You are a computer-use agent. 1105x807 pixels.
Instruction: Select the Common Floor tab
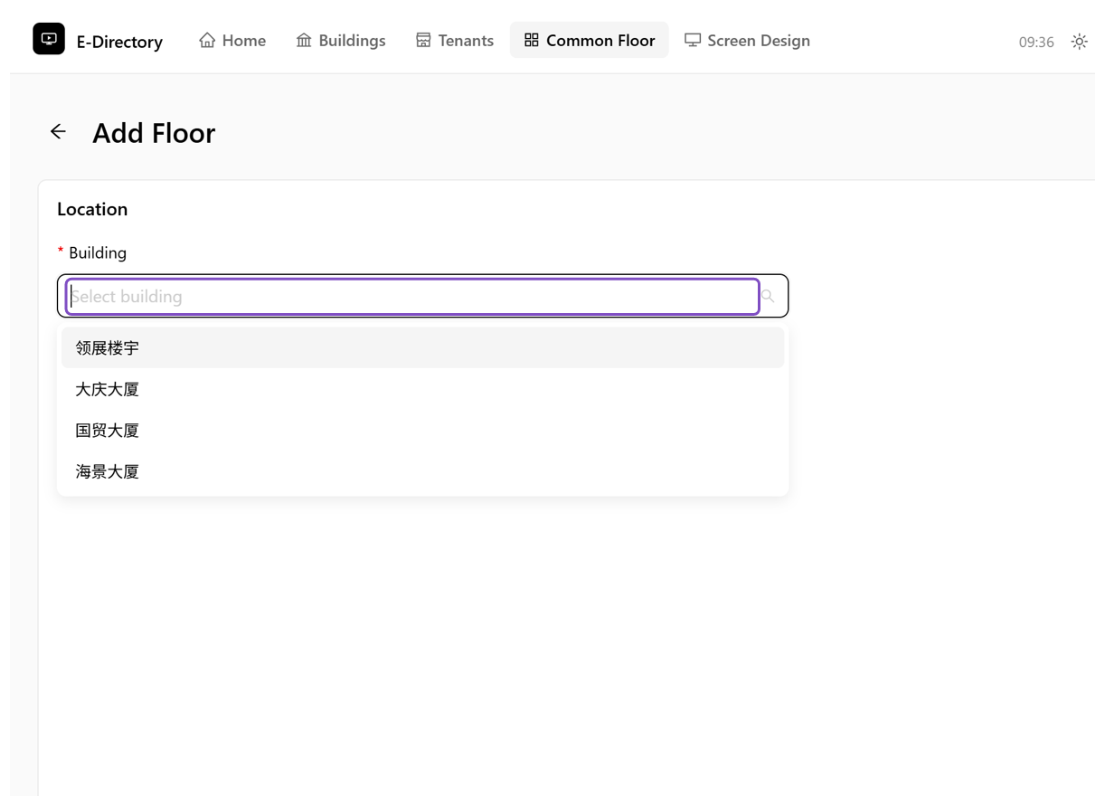tap(589, 40)
